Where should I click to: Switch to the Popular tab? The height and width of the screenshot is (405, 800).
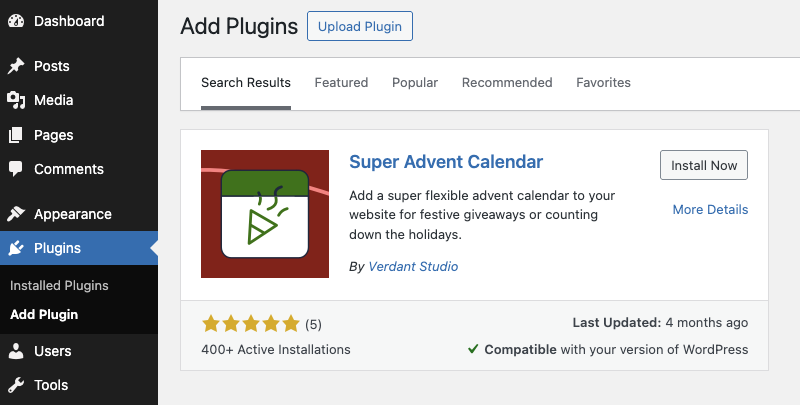coord(415,83)
